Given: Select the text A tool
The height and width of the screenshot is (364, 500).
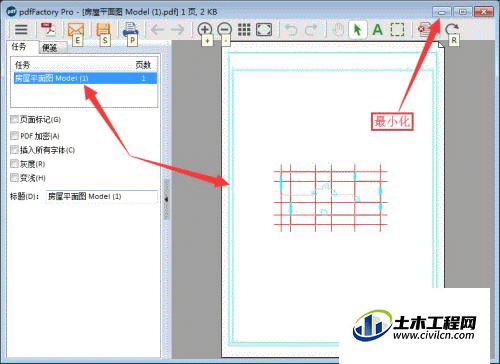Looking at the screenshot, I should coord(378,30).
